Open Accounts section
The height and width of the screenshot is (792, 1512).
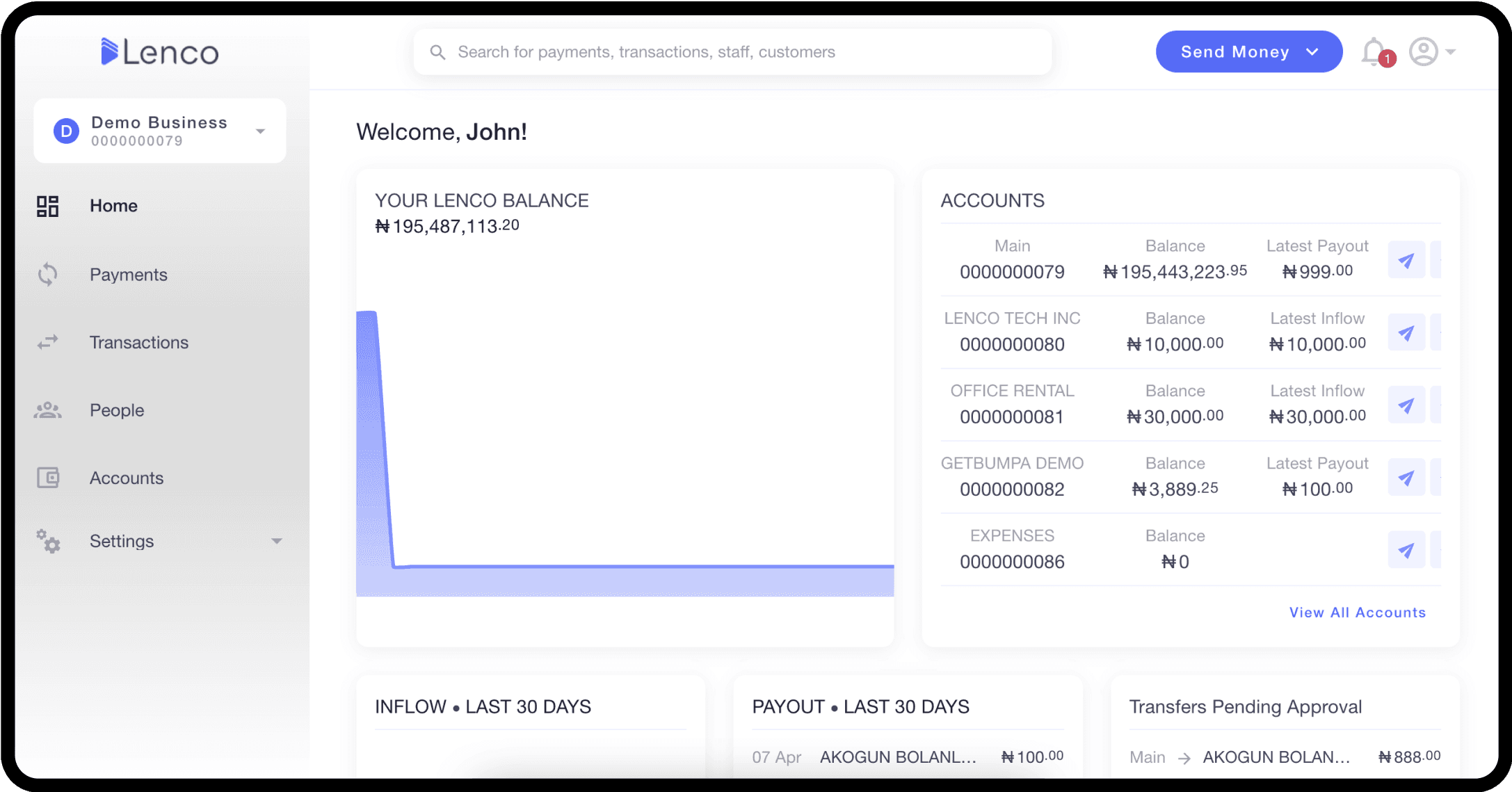tap(127, 478)
